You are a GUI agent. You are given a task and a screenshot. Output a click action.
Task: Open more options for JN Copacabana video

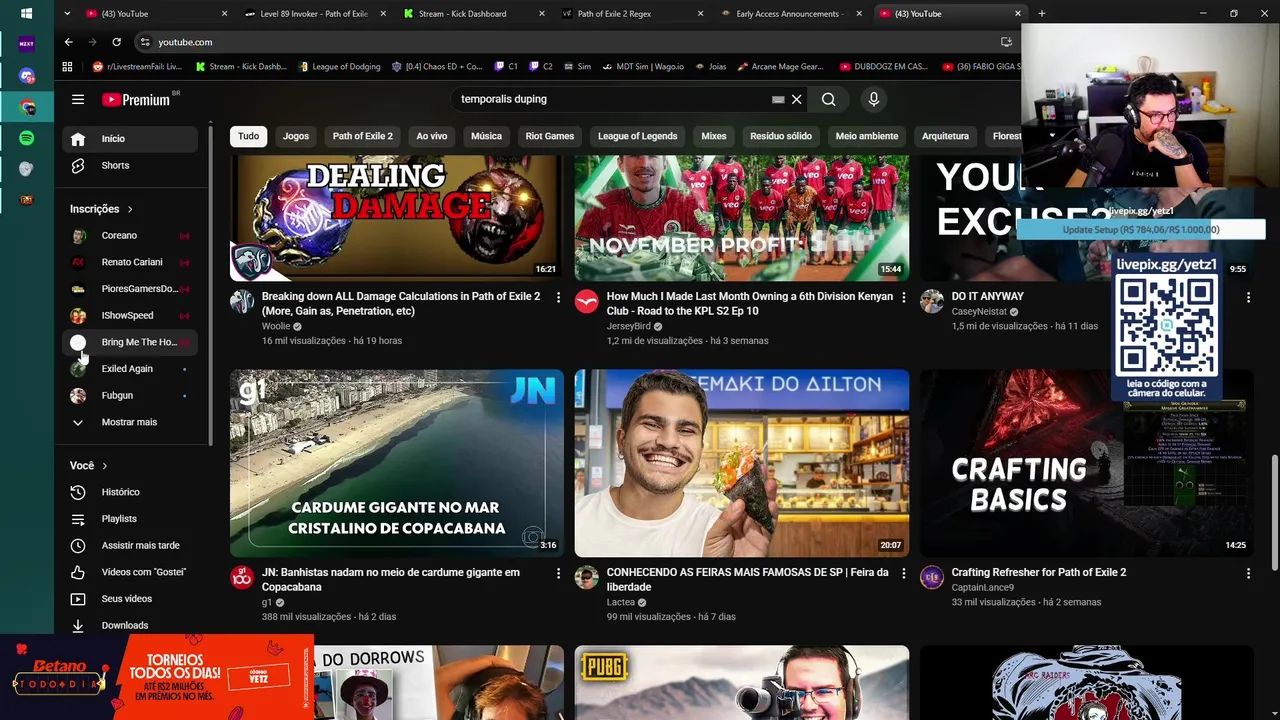(558, 573)
